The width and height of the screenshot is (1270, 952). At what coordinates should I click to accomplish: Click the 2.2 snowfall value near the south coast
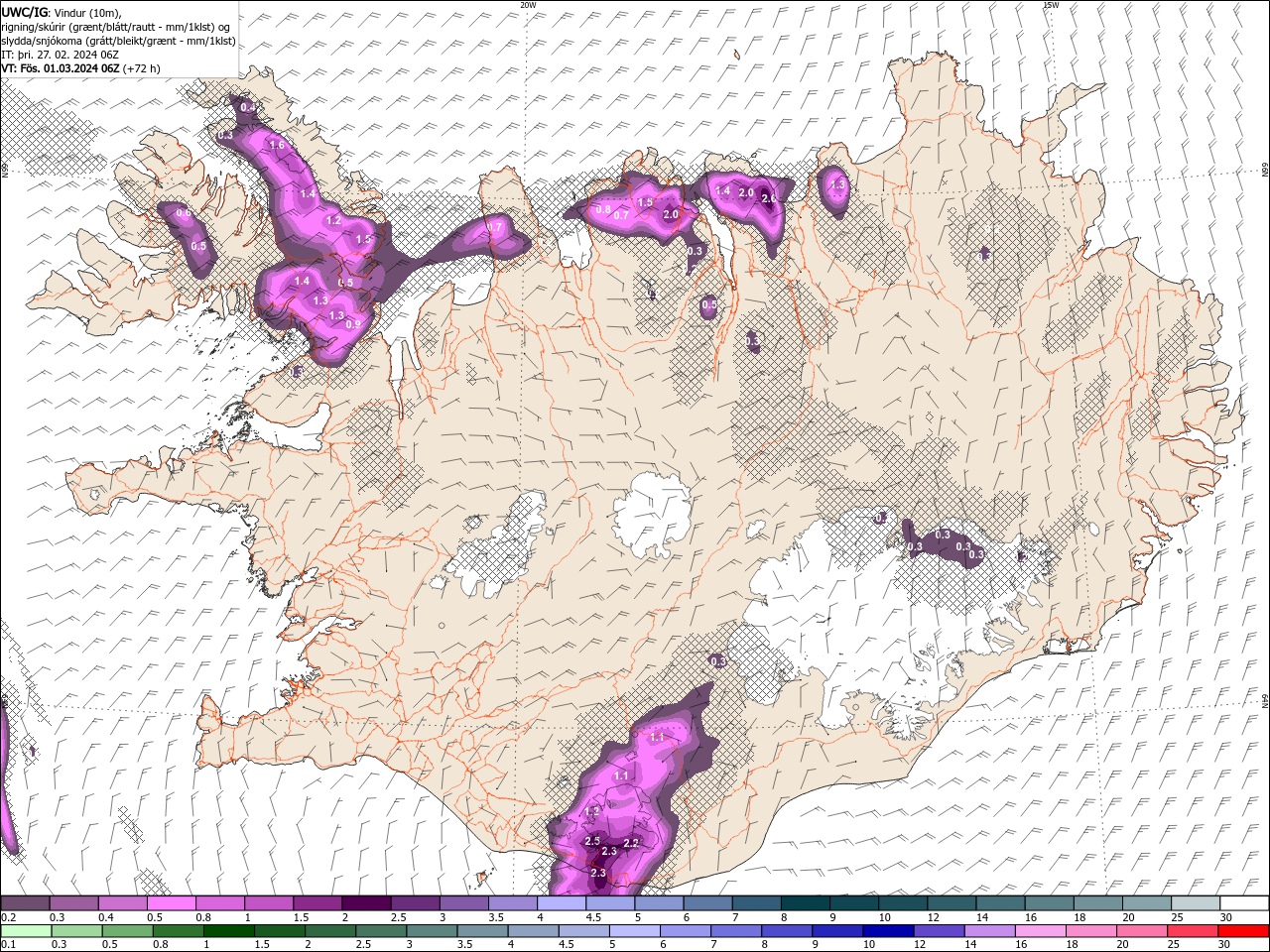pos(631,843)
